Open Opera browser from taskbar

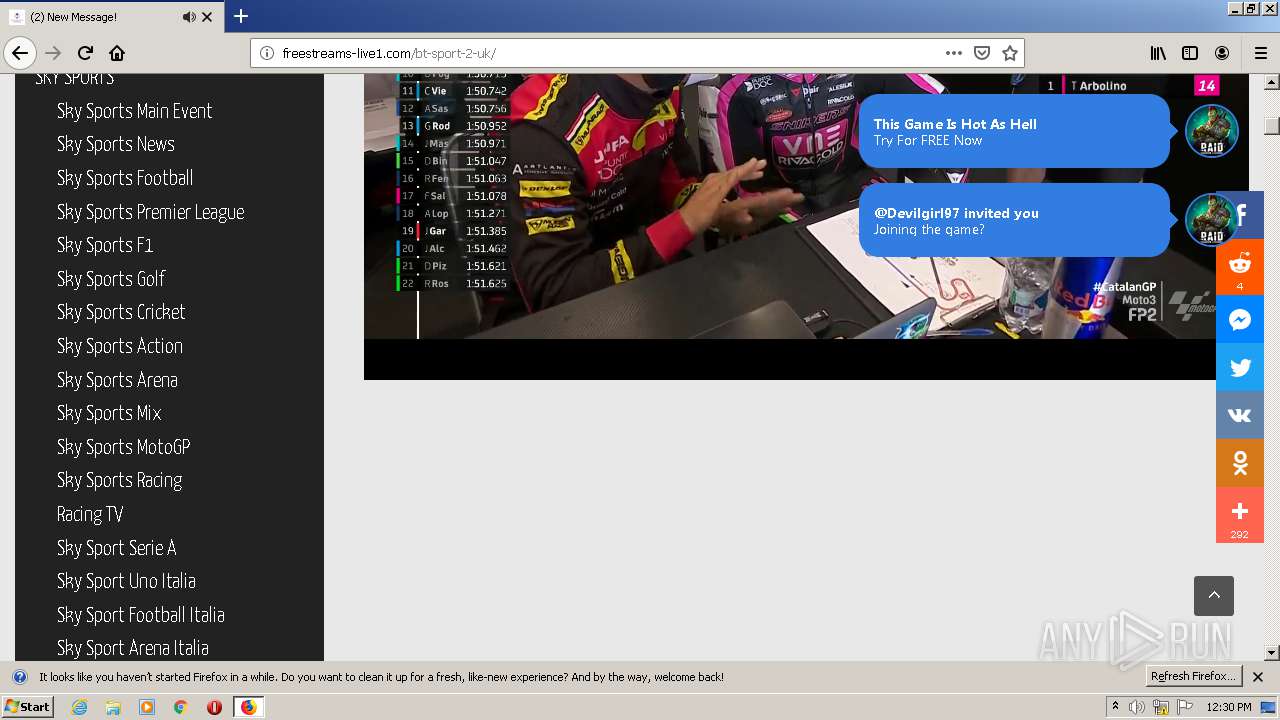(214, 707)
